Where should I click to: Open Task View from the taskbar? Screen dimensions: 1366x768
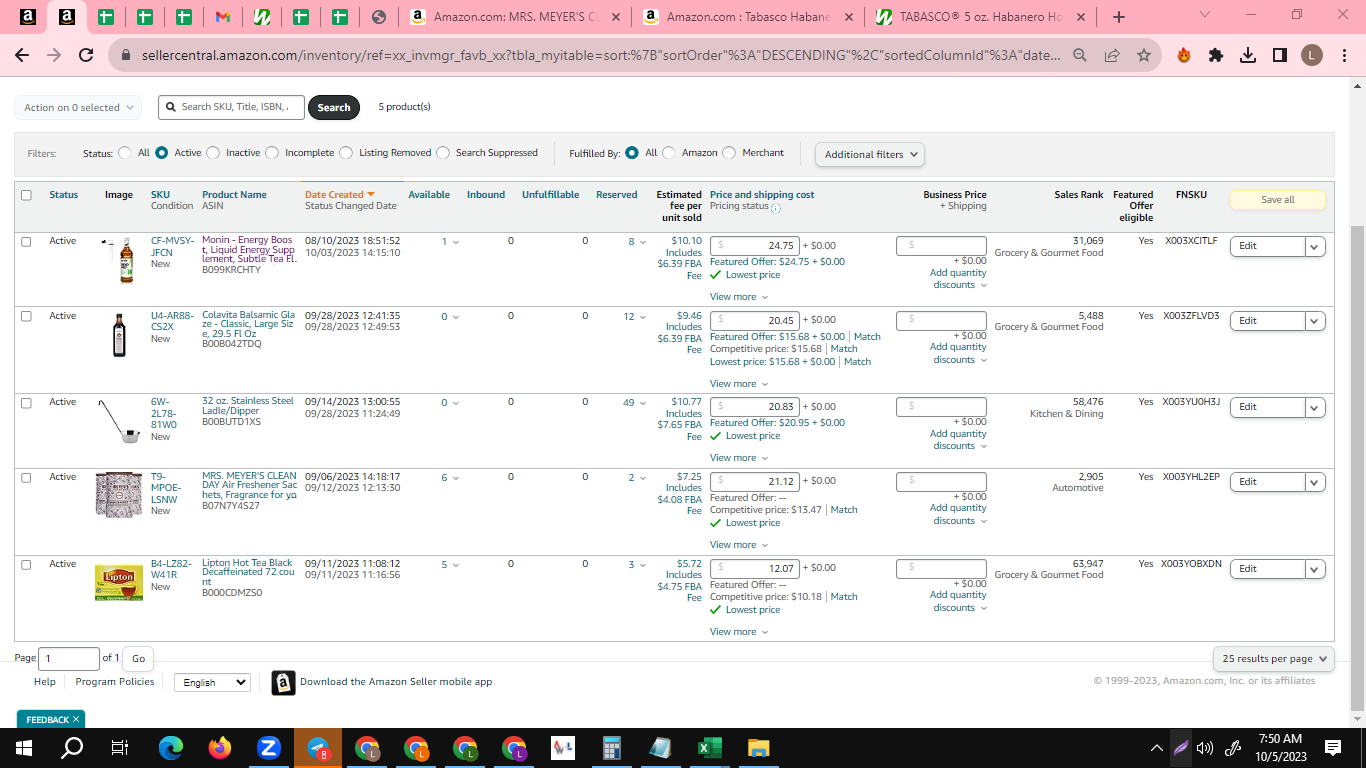[120, 747]
